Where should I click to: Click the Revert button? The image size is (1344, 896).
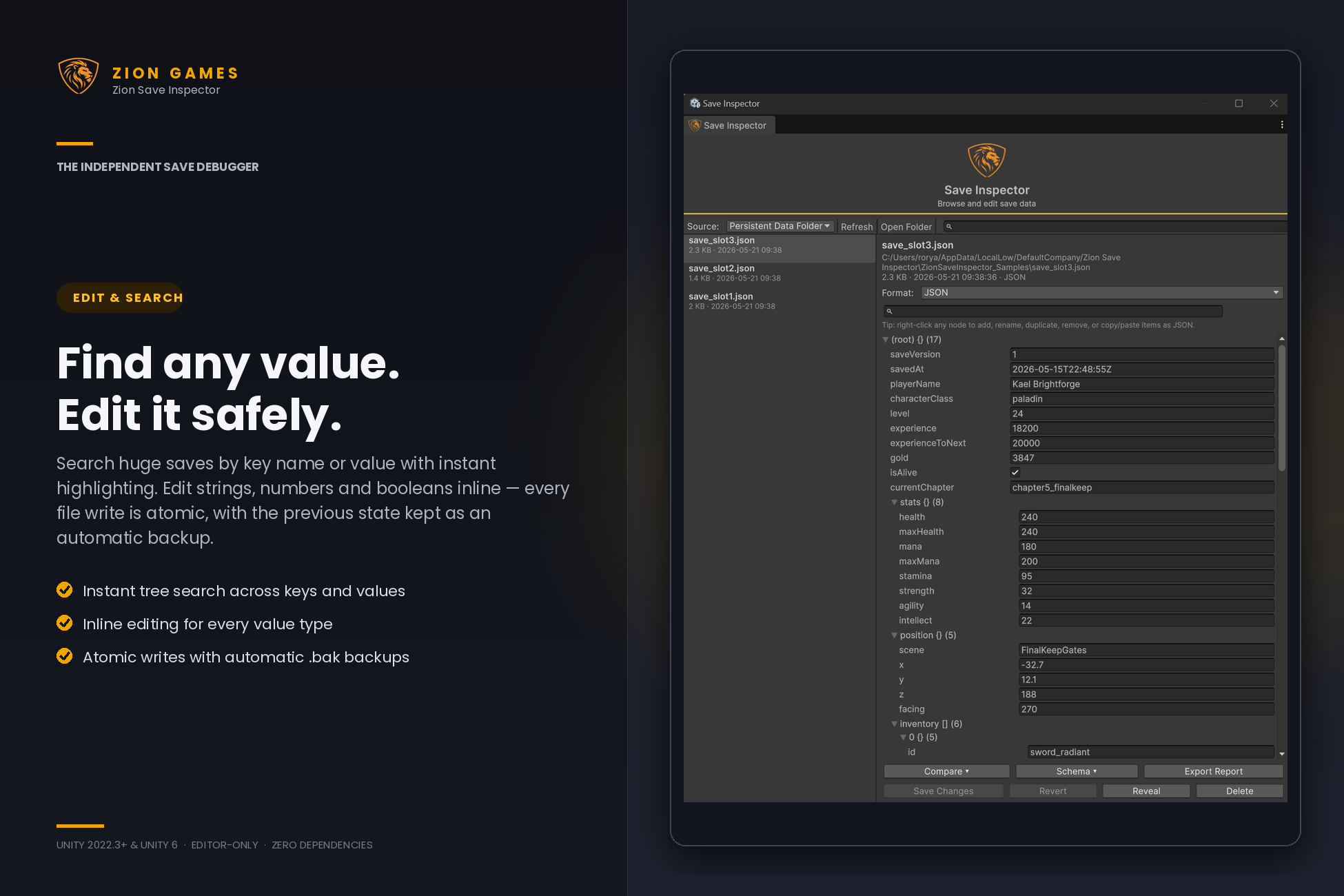click(1052, 791)
